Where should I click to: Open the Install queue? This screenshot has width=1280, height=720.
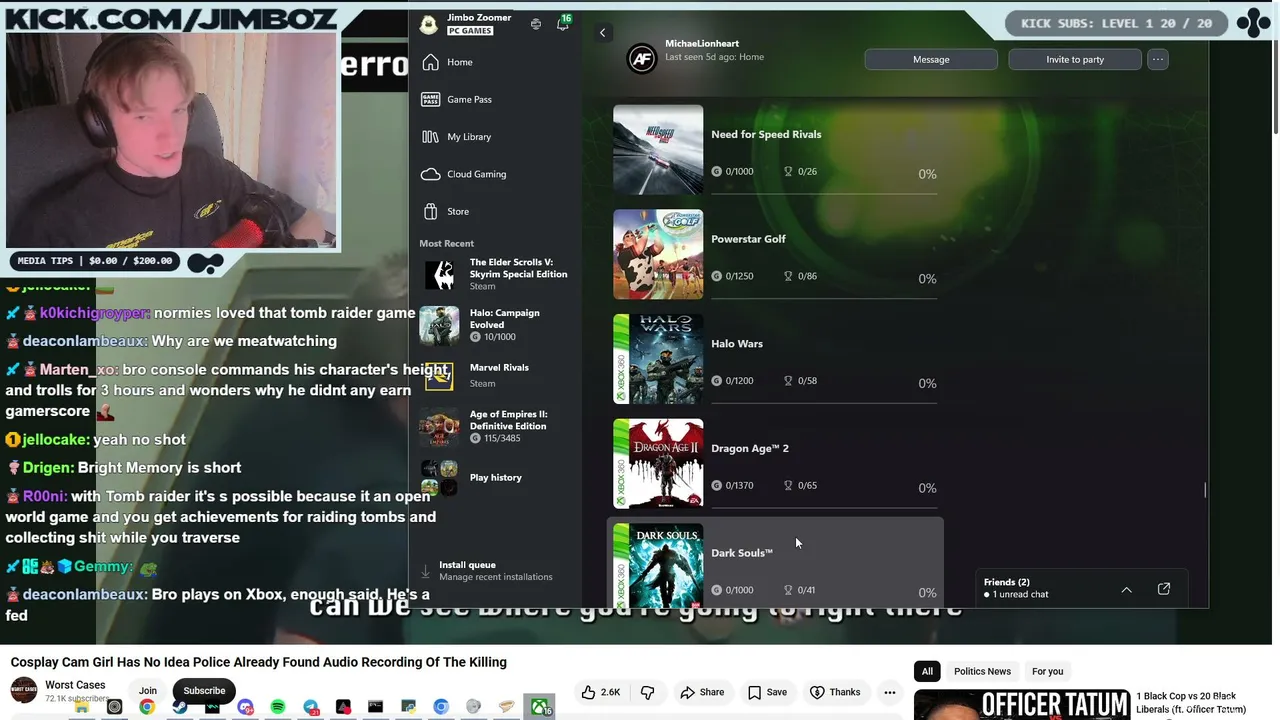(495, 571)
